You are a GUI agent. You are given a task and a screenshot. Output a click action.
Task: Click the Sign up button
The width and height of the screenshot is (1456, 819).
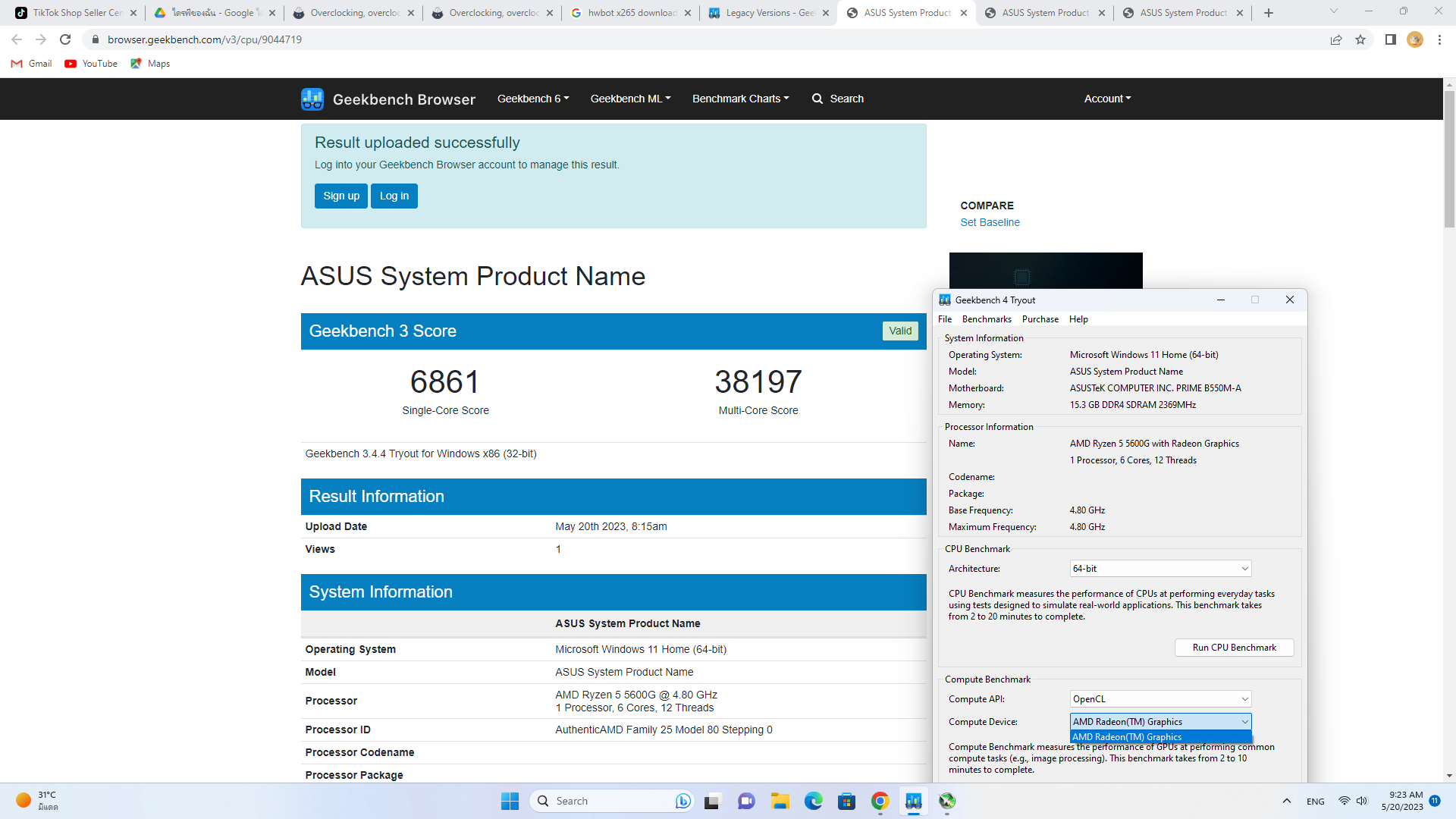(341, 196)
